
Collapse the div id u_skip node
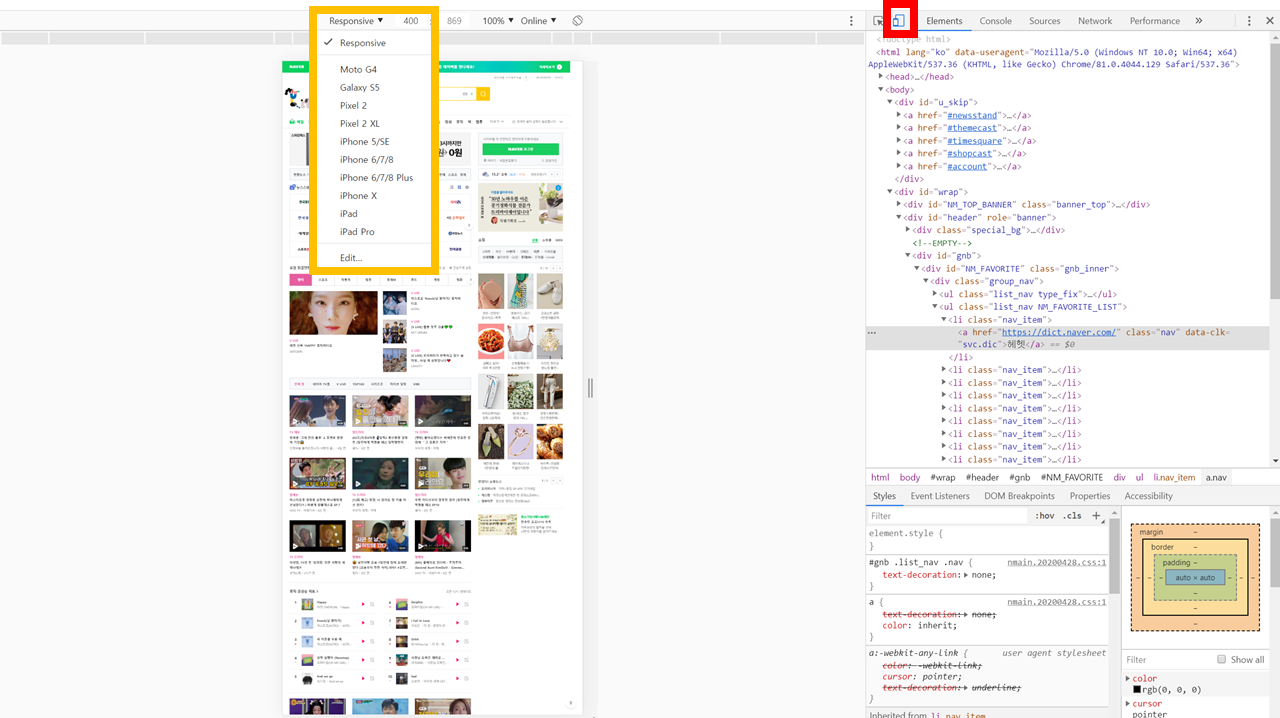click(890, 102)
